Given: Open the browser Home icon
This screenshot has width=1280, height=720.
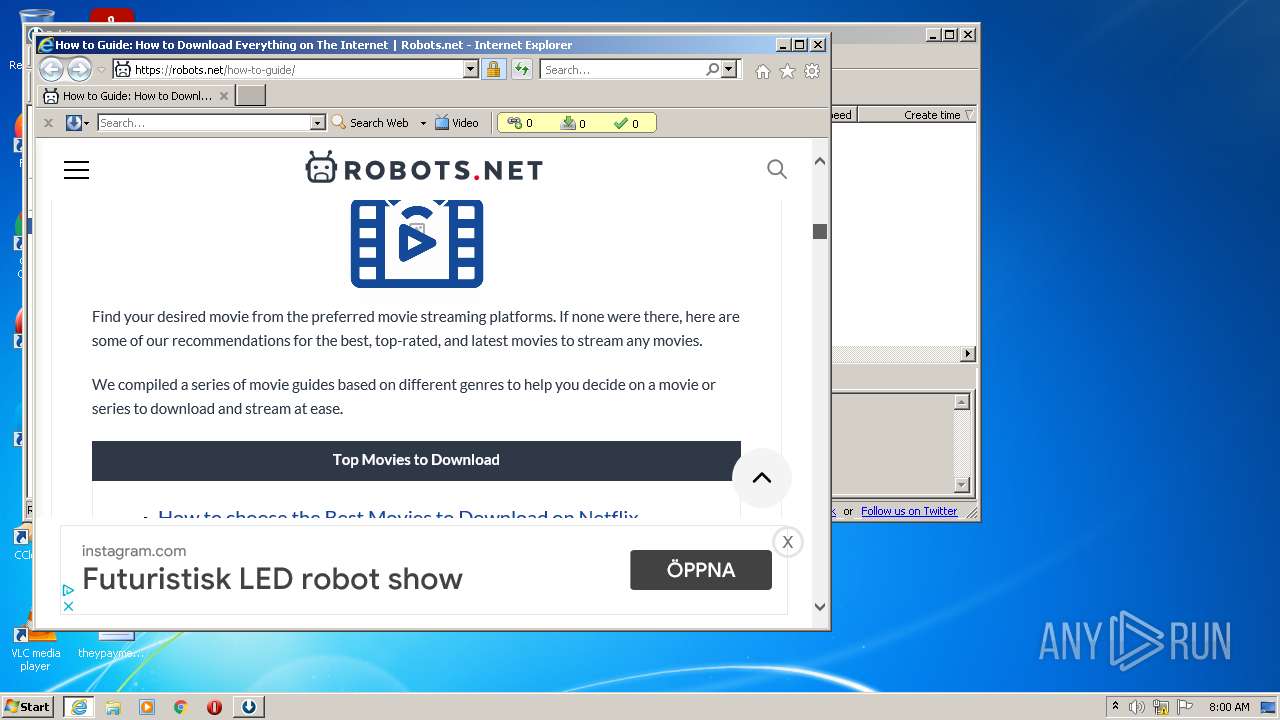Looking at the screenshot, I should (763, 71).
